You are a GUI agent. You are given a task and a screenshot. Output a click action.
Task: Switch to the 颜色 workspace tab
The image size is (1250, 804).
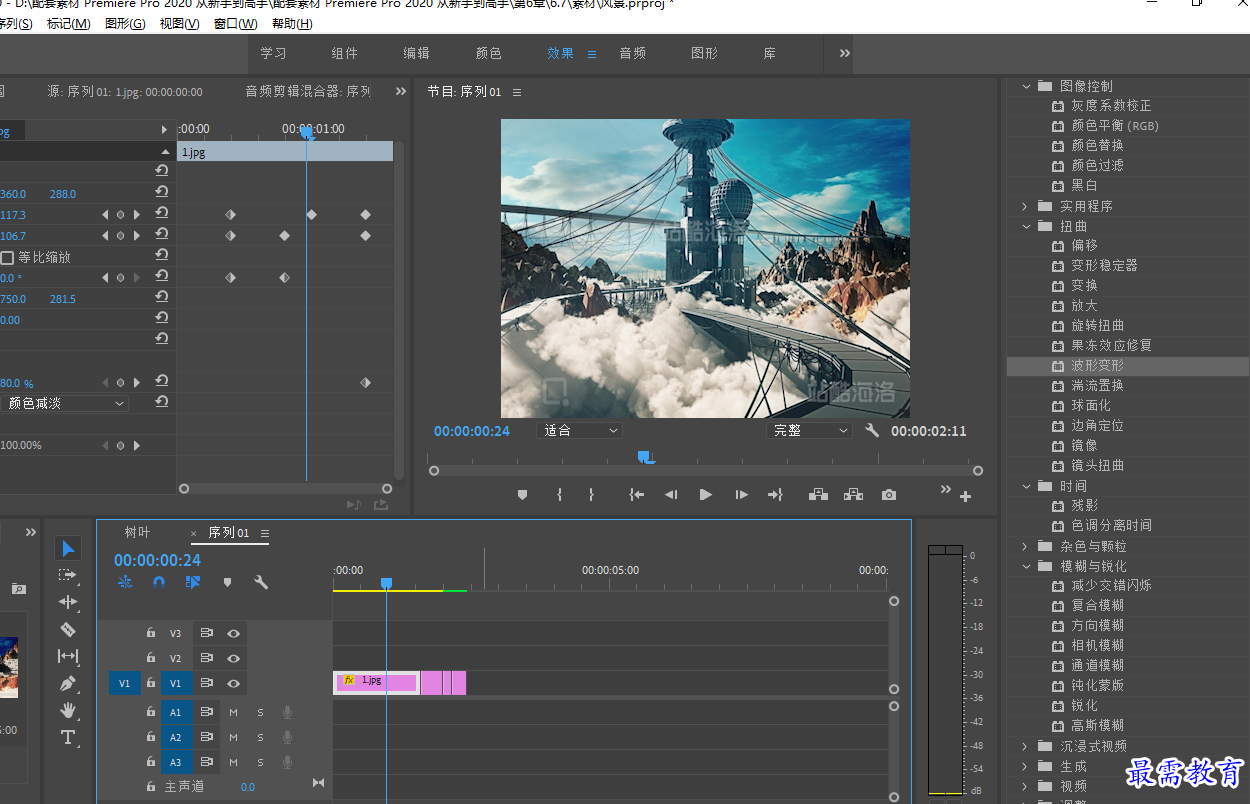(x=489, y=53)
